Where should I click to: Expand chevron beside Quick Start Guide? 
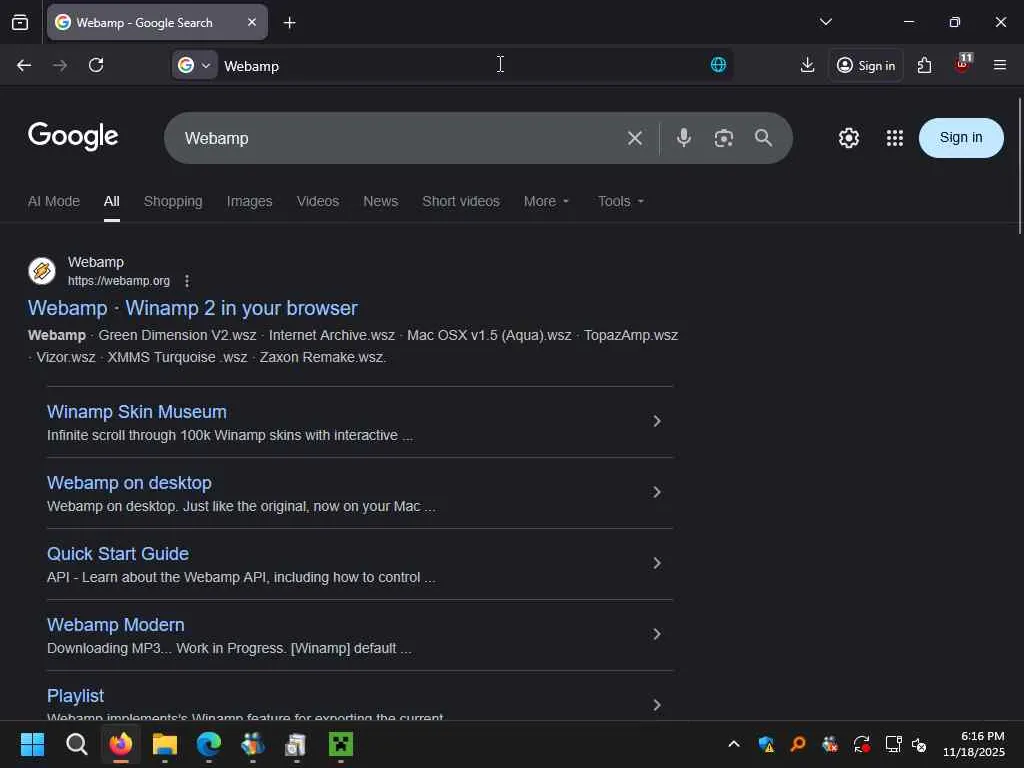657,563
